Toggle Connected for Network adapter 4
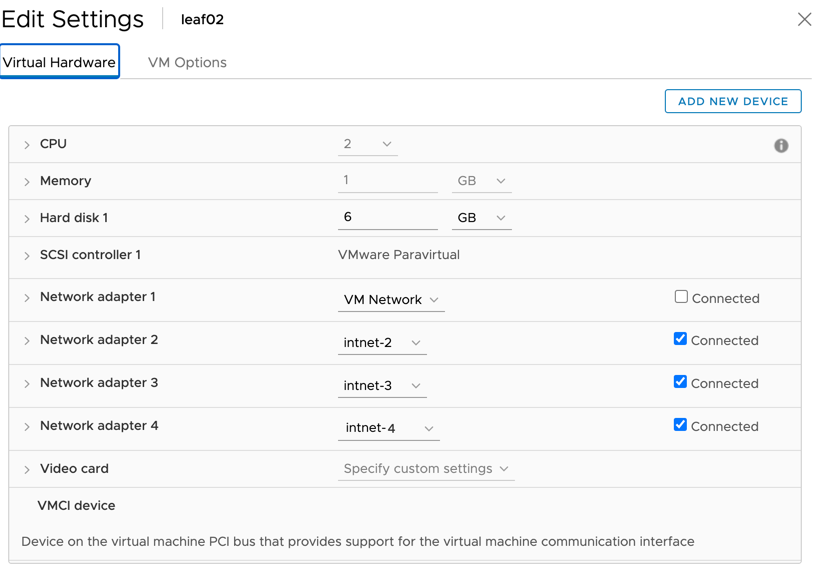This screenshot has width=818, height=572. (x=681, y=425)
